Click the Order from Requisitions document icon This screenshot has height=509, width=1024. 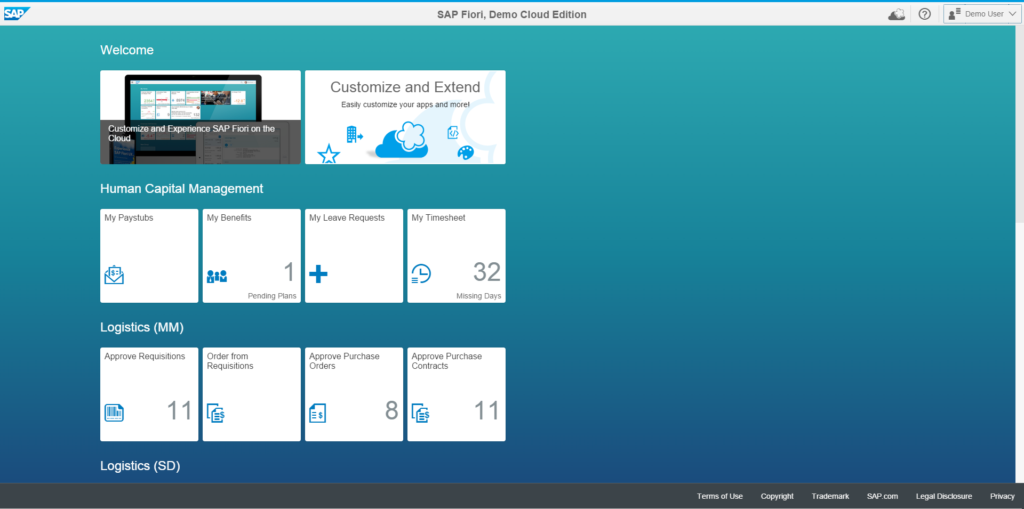tap(216, 413)
